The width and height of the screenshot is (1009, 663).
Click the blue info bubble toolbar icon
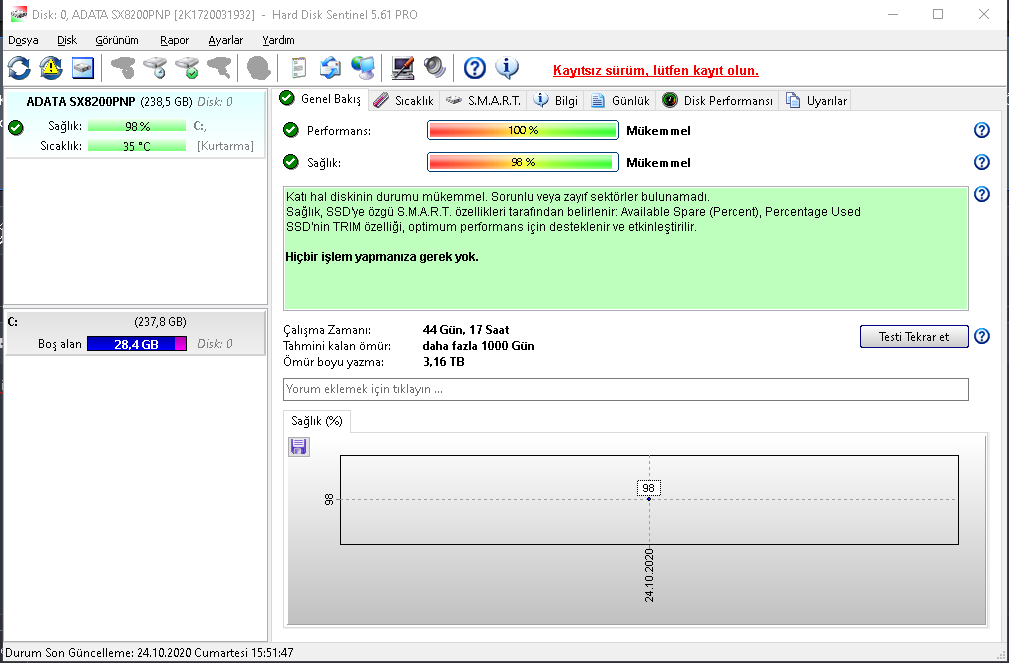point(507,68)
